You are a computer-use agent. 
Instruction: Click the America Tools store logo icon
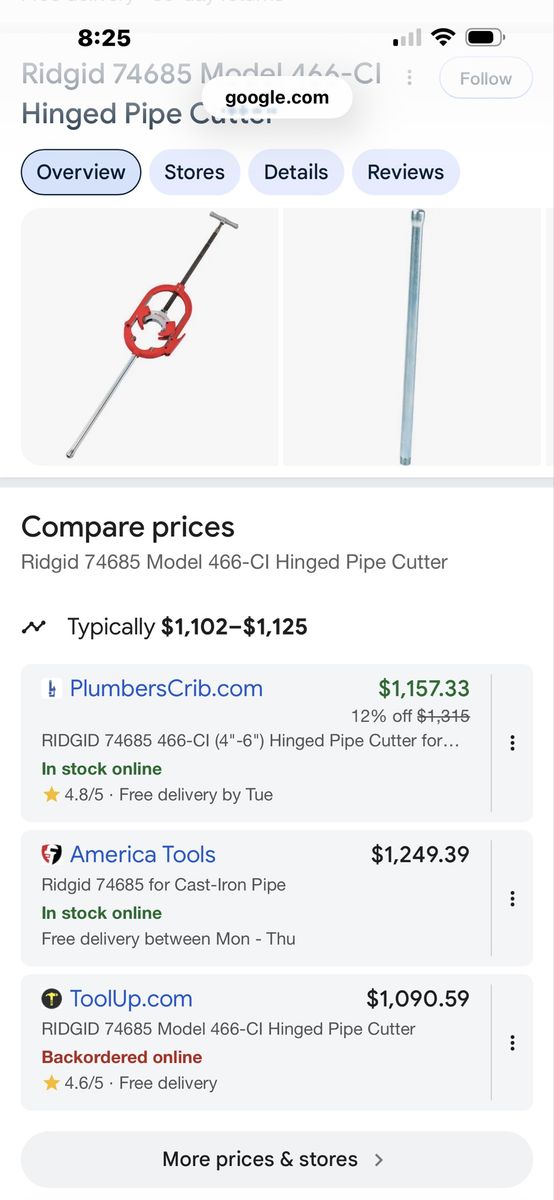coord(52,855)
